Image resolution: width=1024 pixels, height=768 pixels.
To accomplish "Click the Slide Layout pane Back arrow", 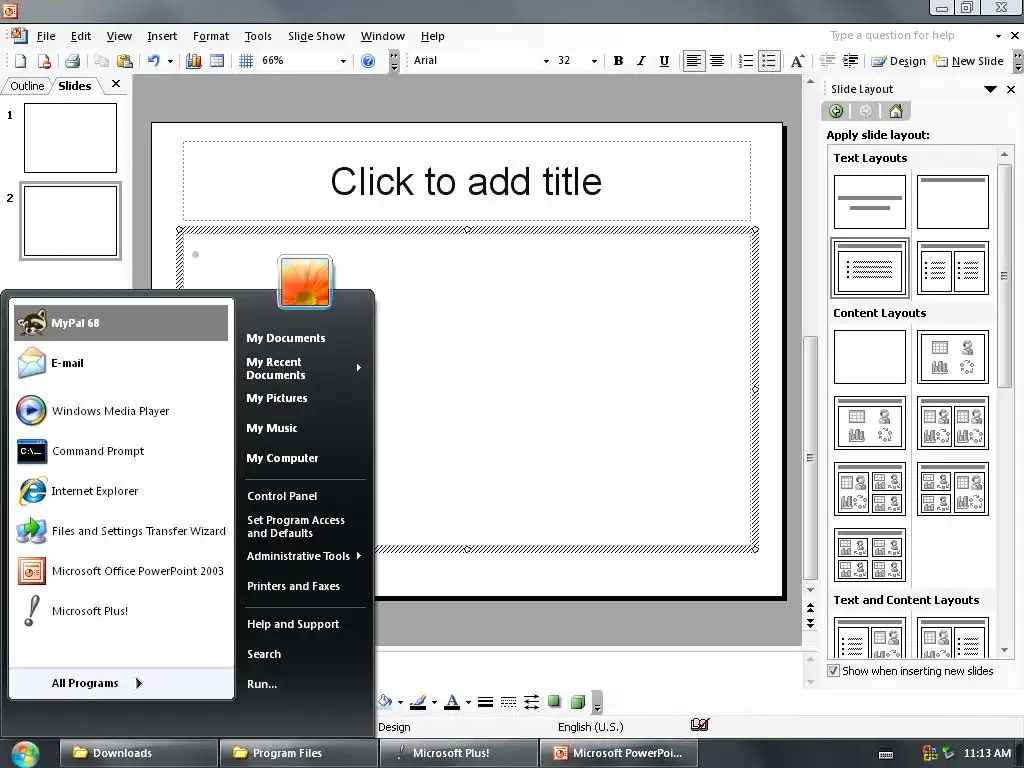I will (x=836, y=111).
